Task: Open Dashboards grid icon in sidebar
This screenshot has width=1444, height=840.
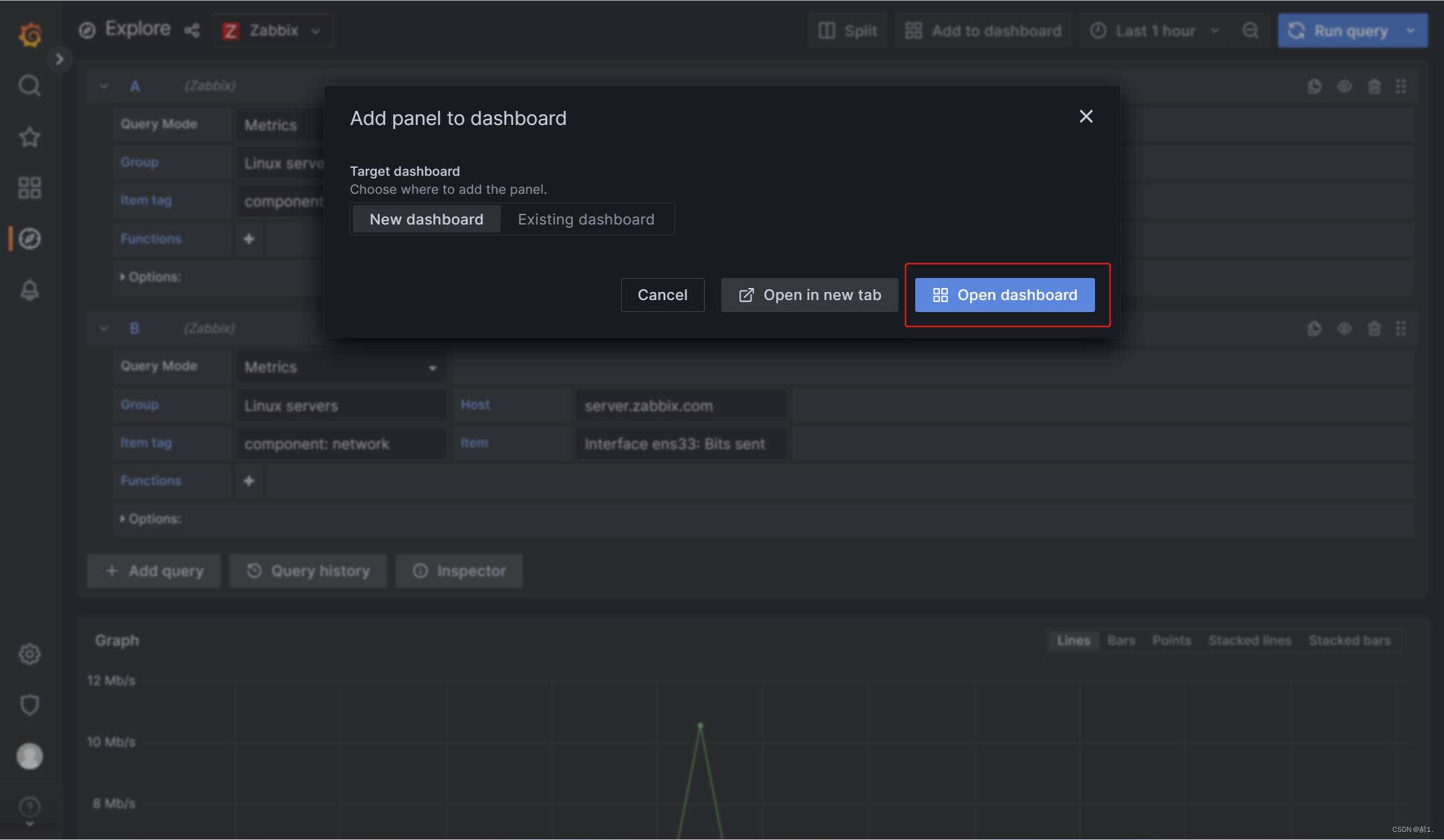Action: [29, 188]
